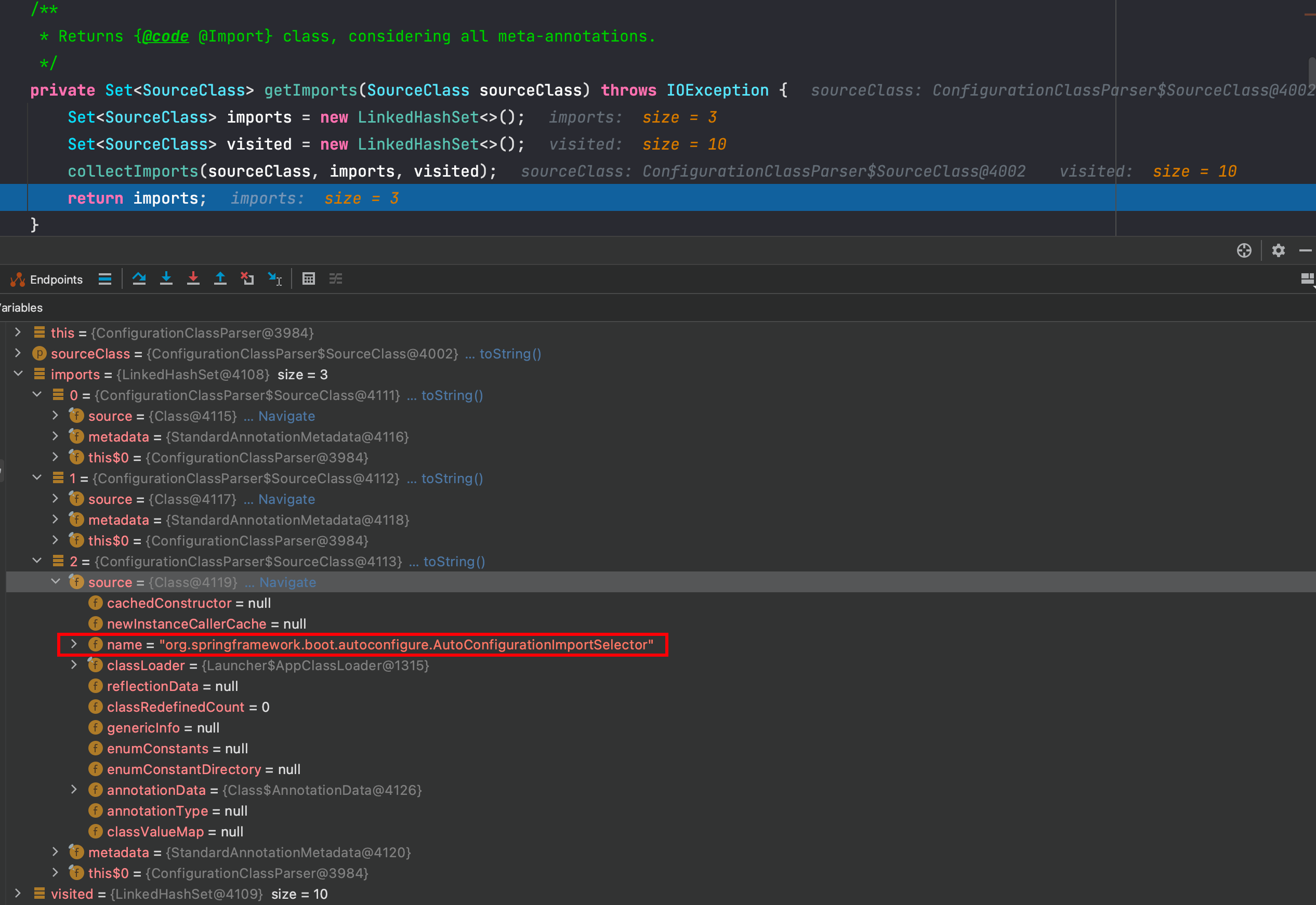Click toString() link for element 0
Image resolution: width=1316 pixels, height=905 pixels.
coord(452,395)
